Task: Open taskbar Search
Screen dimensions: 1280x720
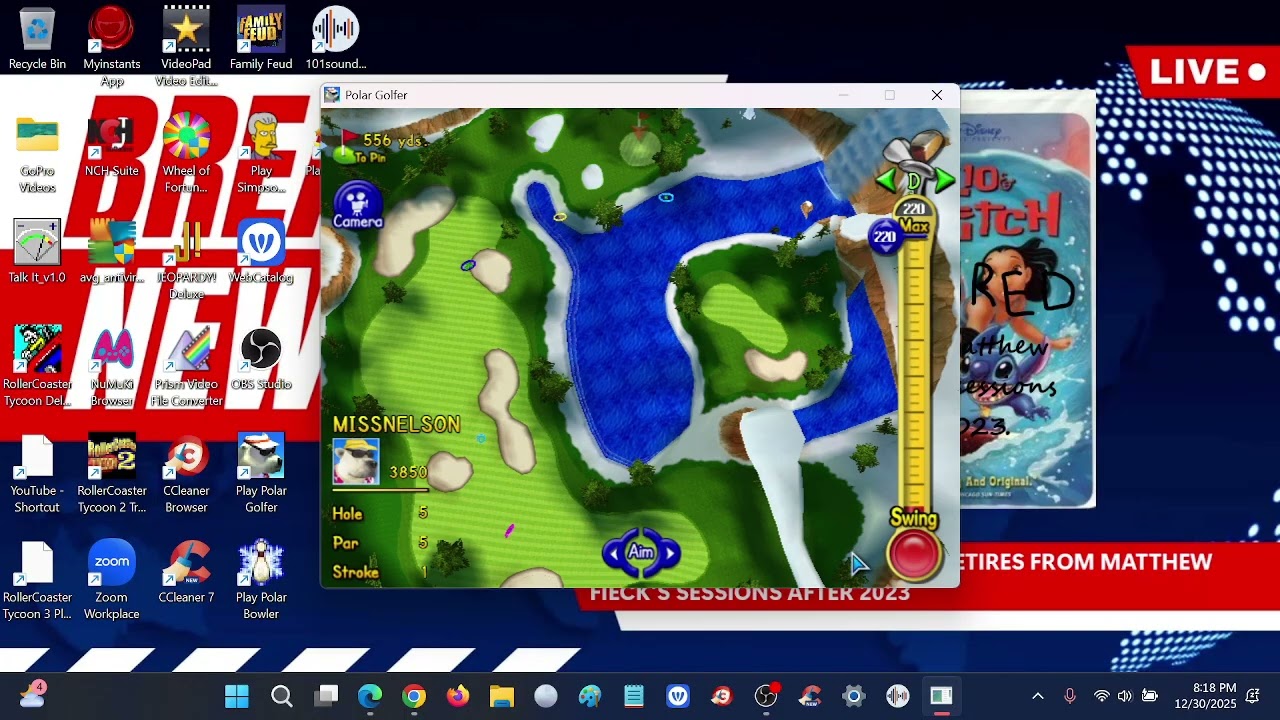Action: pyautogui.click(x=282, y=696)
